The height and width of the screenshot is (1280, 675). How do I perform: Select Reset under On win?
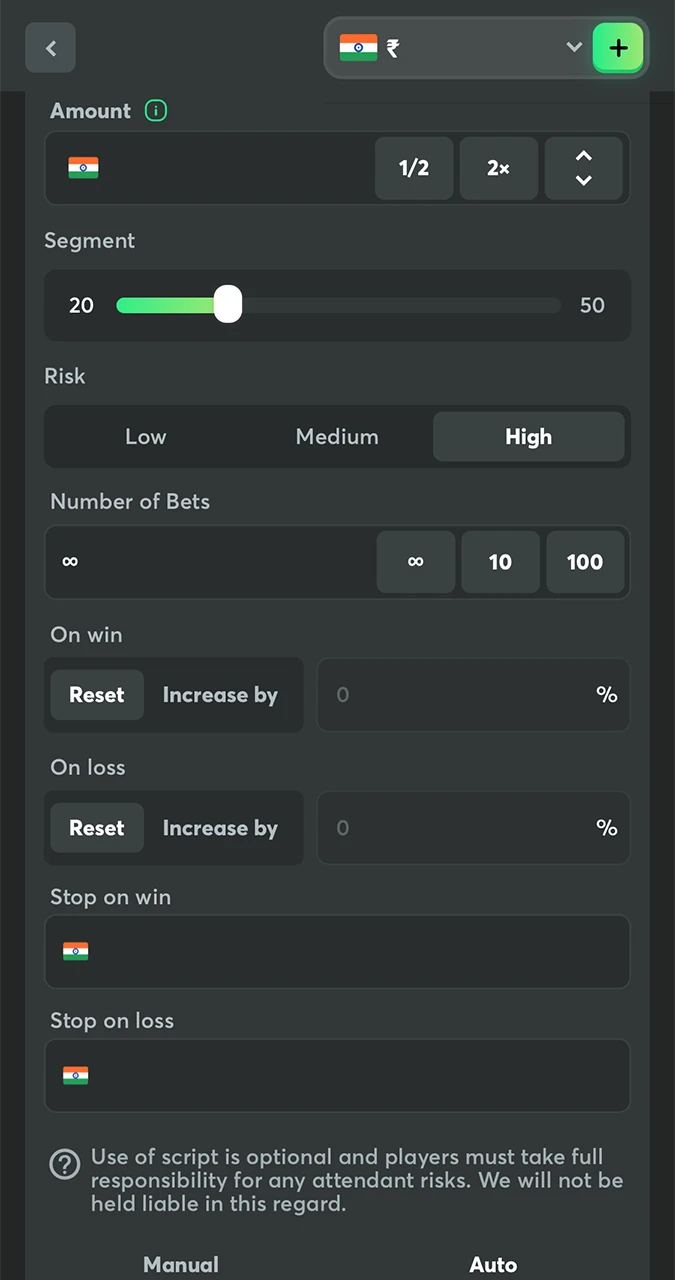[x=96, y=694]
